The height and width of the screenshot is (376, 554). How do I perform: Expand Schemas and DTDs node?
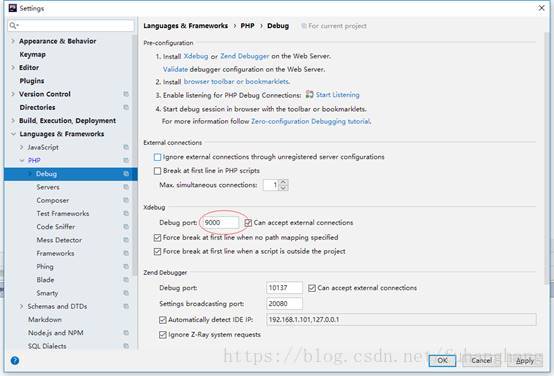click(22, 306)
